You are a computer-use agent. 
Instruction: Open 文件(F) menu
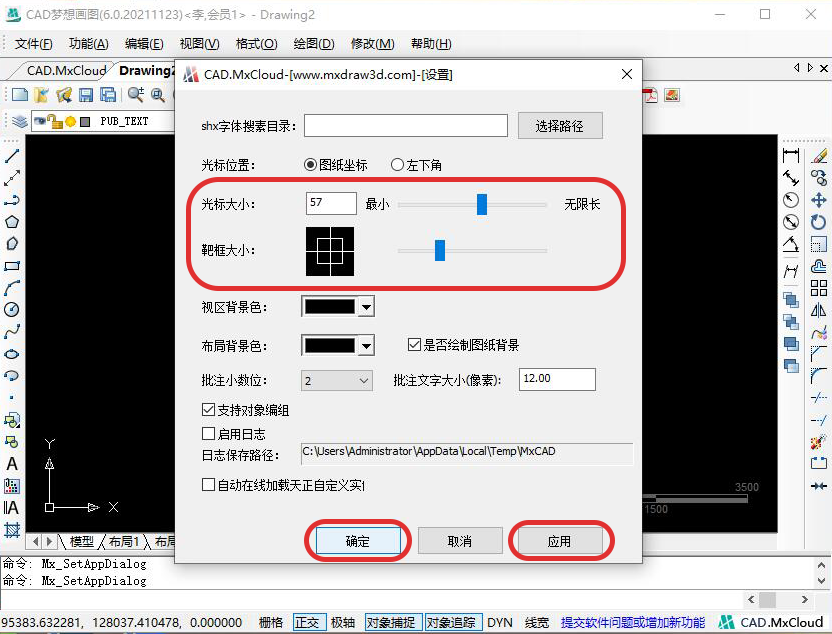pos(33,44)
